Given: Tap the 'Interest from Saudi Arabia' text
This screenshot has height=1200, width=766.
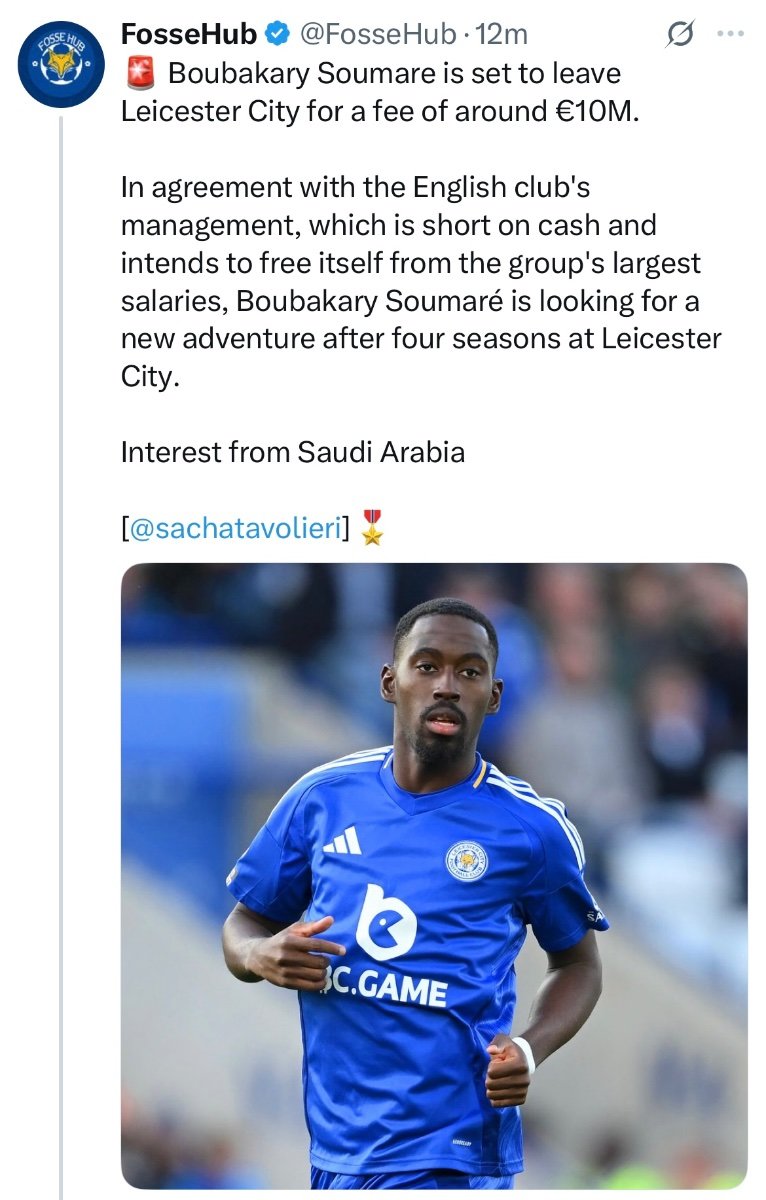Looking at the screenshot, I should pos(293,452).
